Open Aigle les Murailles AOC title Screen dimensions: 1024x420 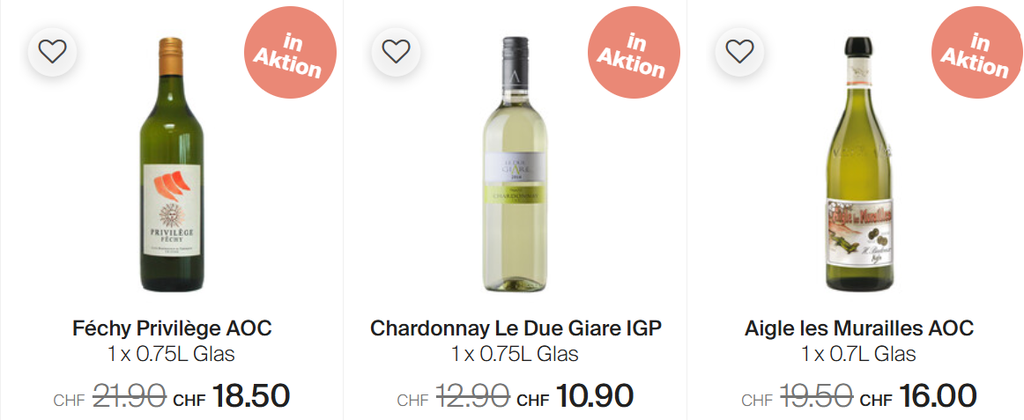[859, 328]
